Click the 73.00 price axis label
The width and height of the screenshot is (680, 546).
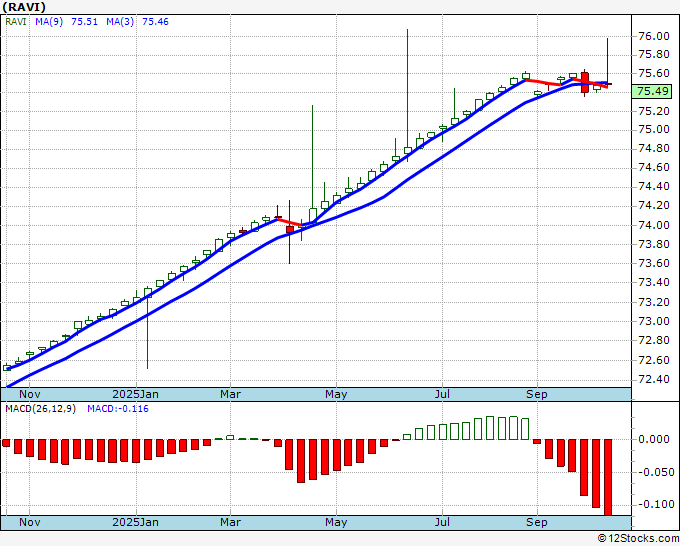coord(654,321)
